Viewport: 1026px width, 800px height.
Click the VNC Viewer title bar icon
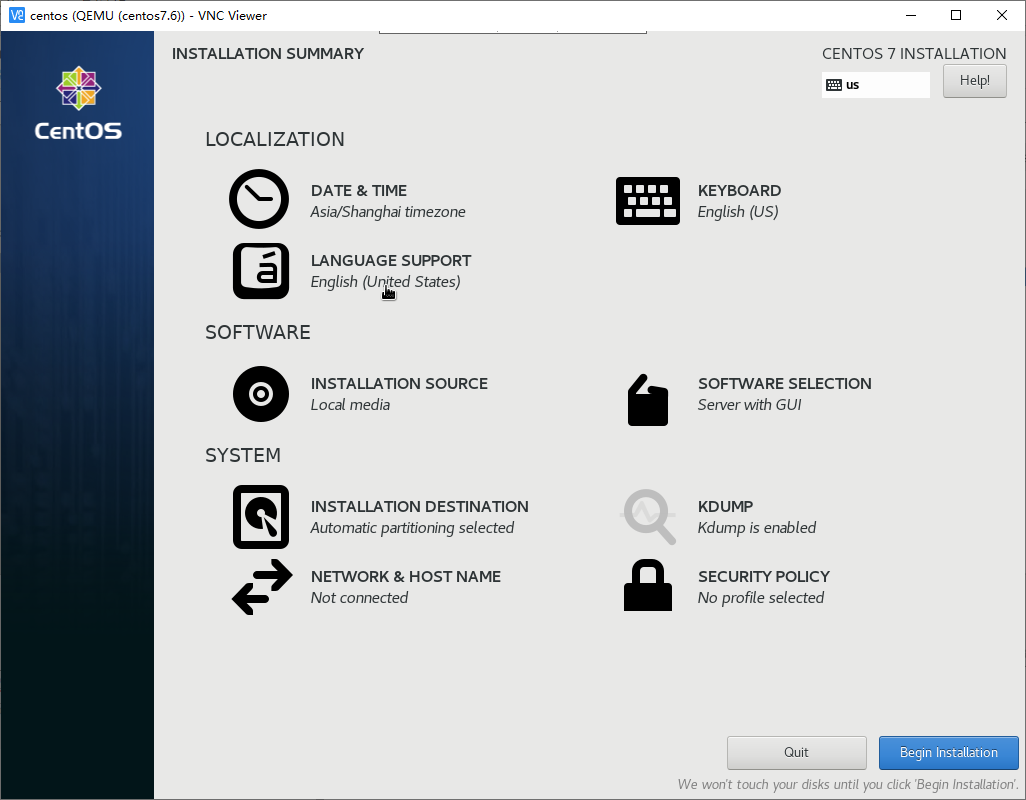point(17,15)
